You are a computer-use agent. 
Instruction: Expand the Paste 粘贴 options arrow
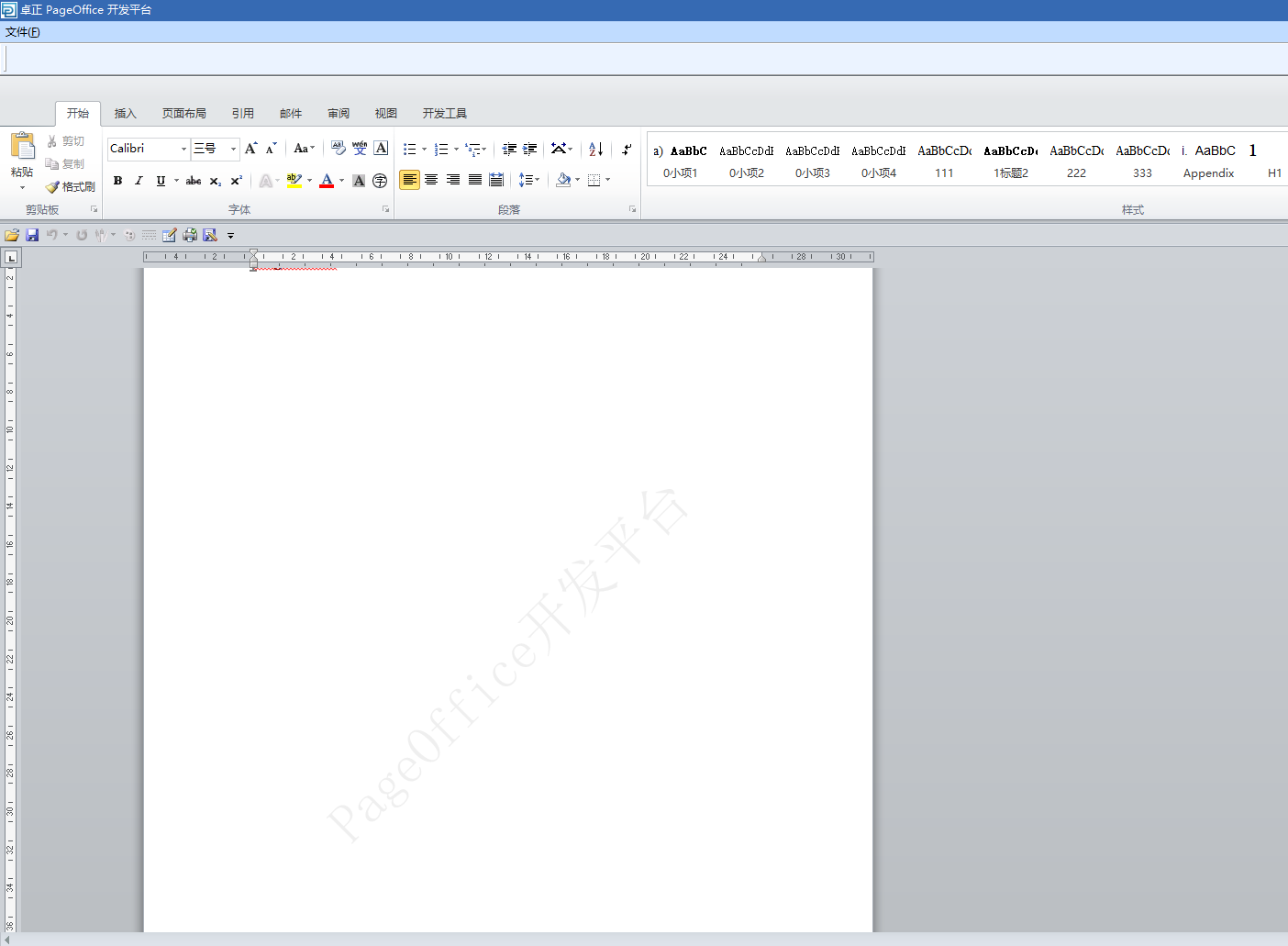22,188
